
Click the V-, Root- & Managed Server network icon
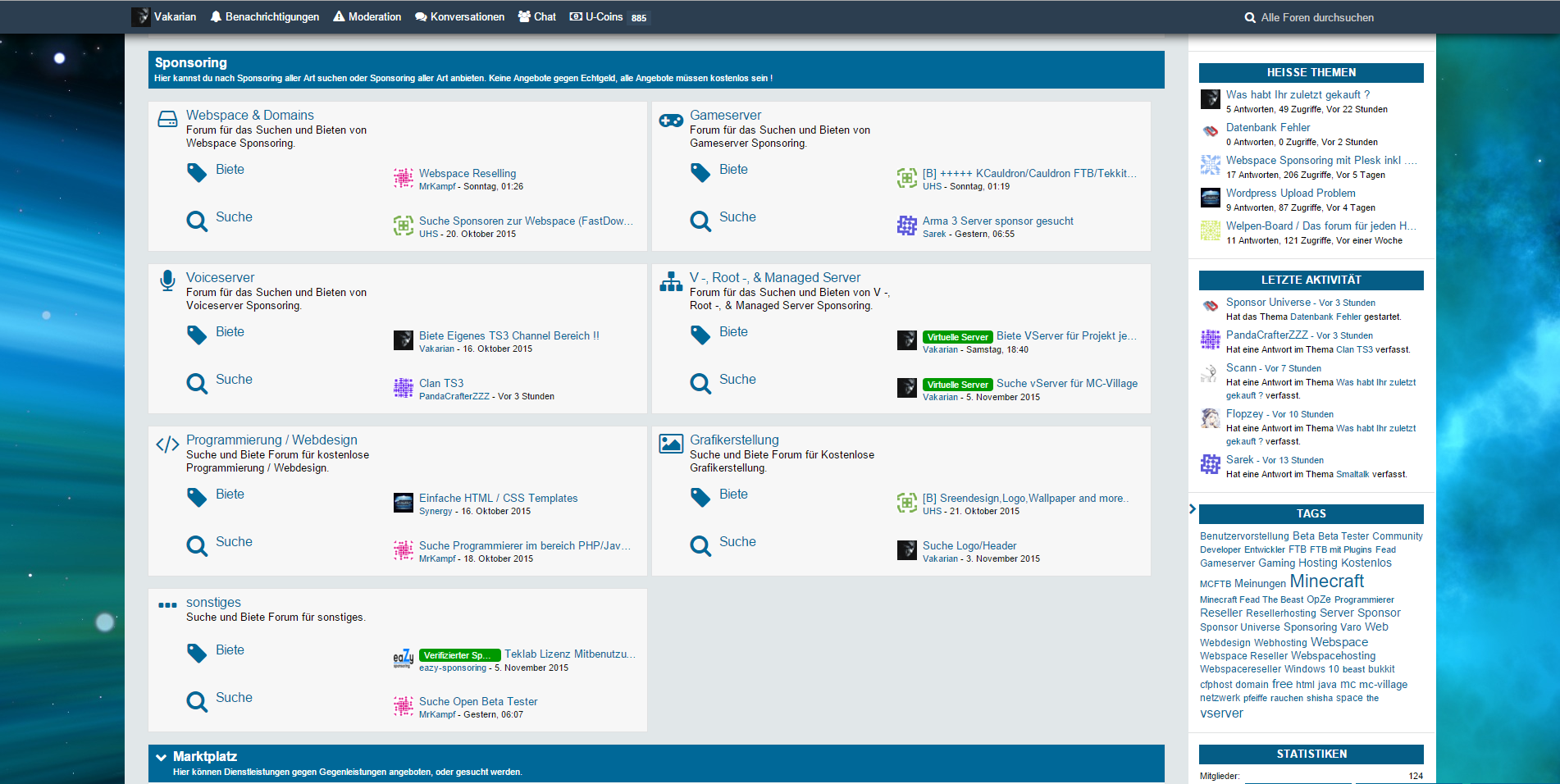671,282
